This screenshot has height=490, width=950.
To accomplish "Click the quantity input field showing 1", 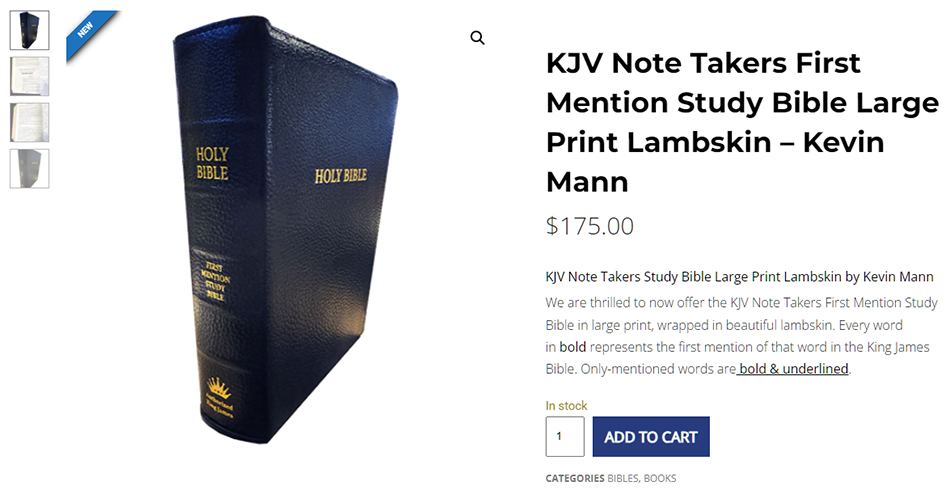I will pyautogui.click(x=565, y=436).
